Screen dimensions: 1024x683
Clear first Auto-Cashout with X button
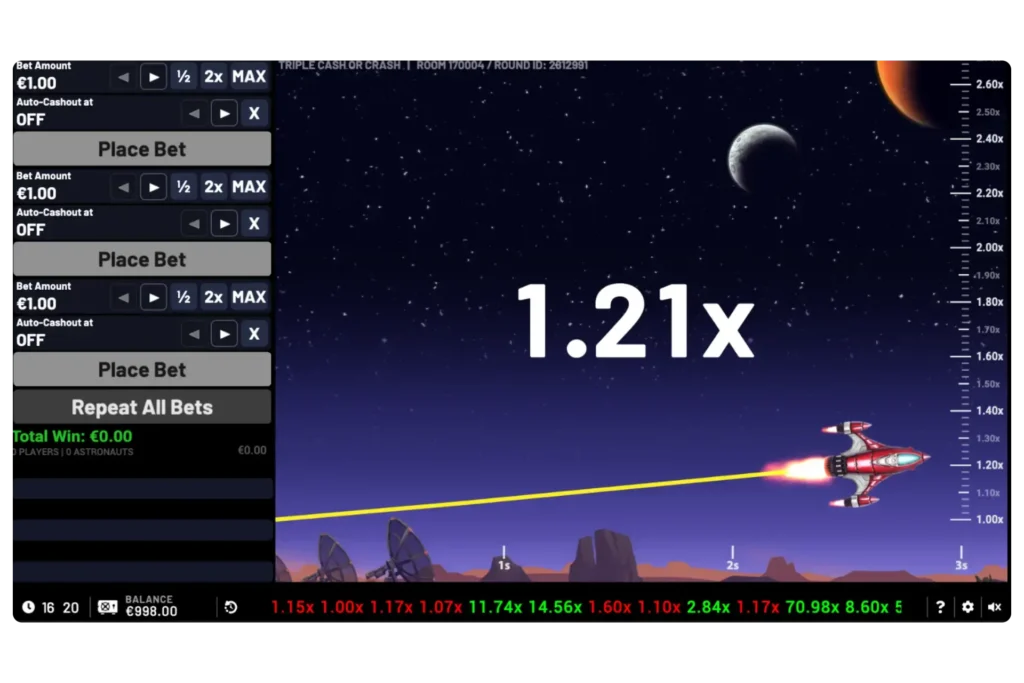point(254,113)
